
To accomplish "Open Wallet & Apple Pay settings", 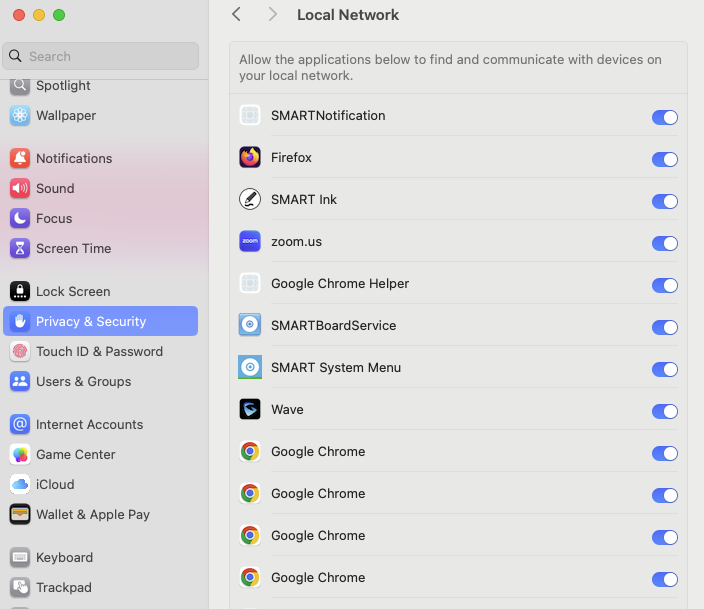I will 93,515.
